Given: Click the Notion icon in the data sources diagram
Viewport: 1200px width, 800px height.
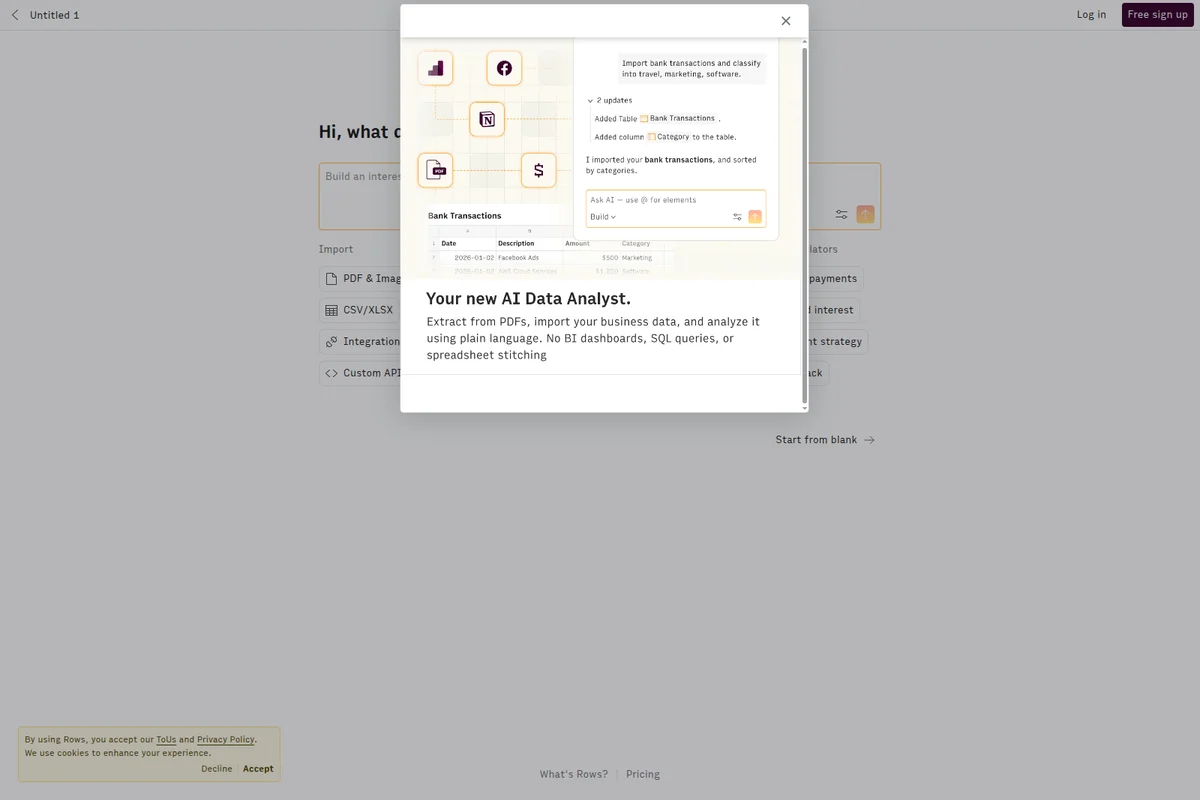Looking at the screenshot, I should [487, 119].
